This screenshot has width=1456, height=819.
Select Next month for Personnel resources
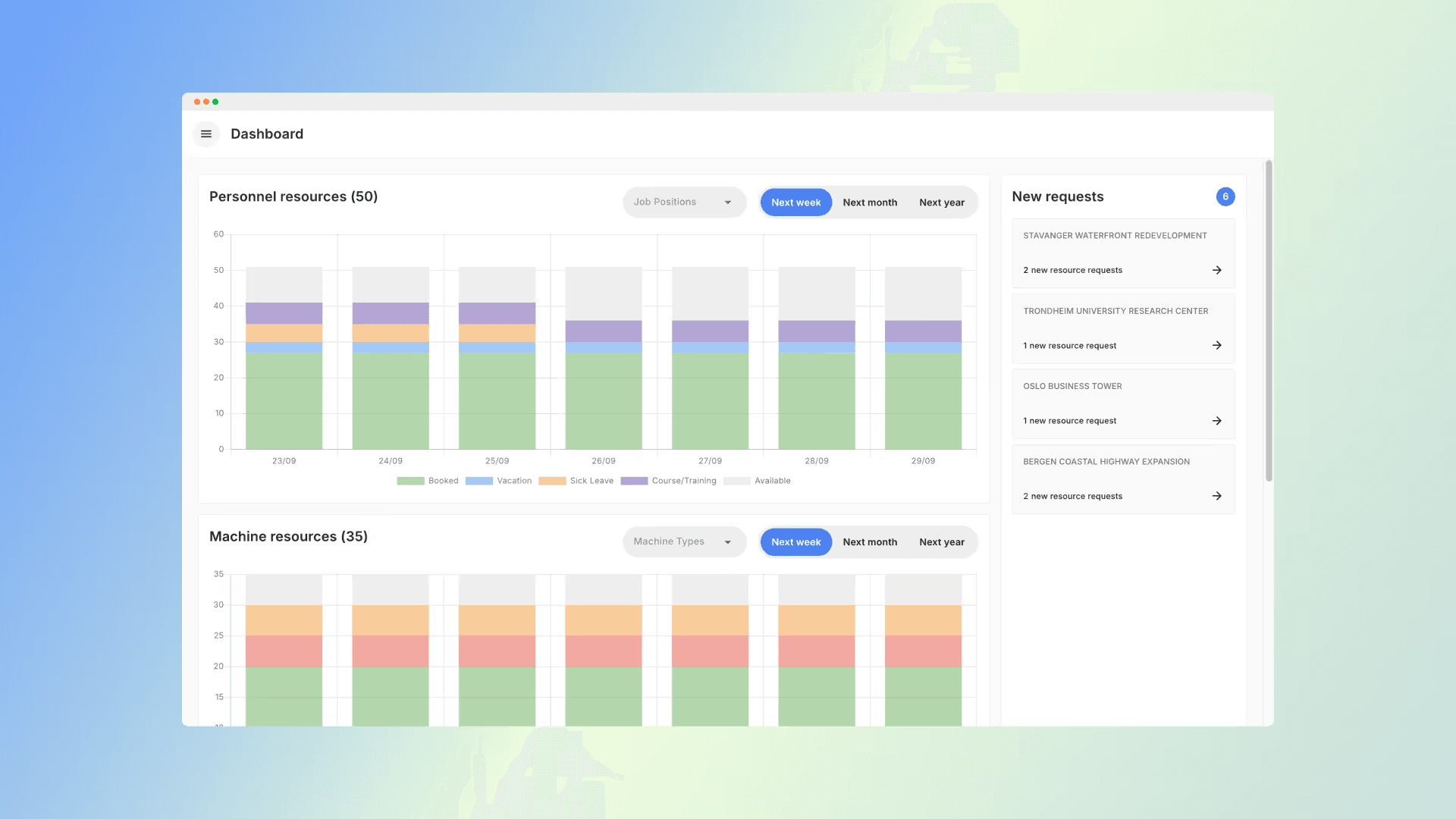870,202
